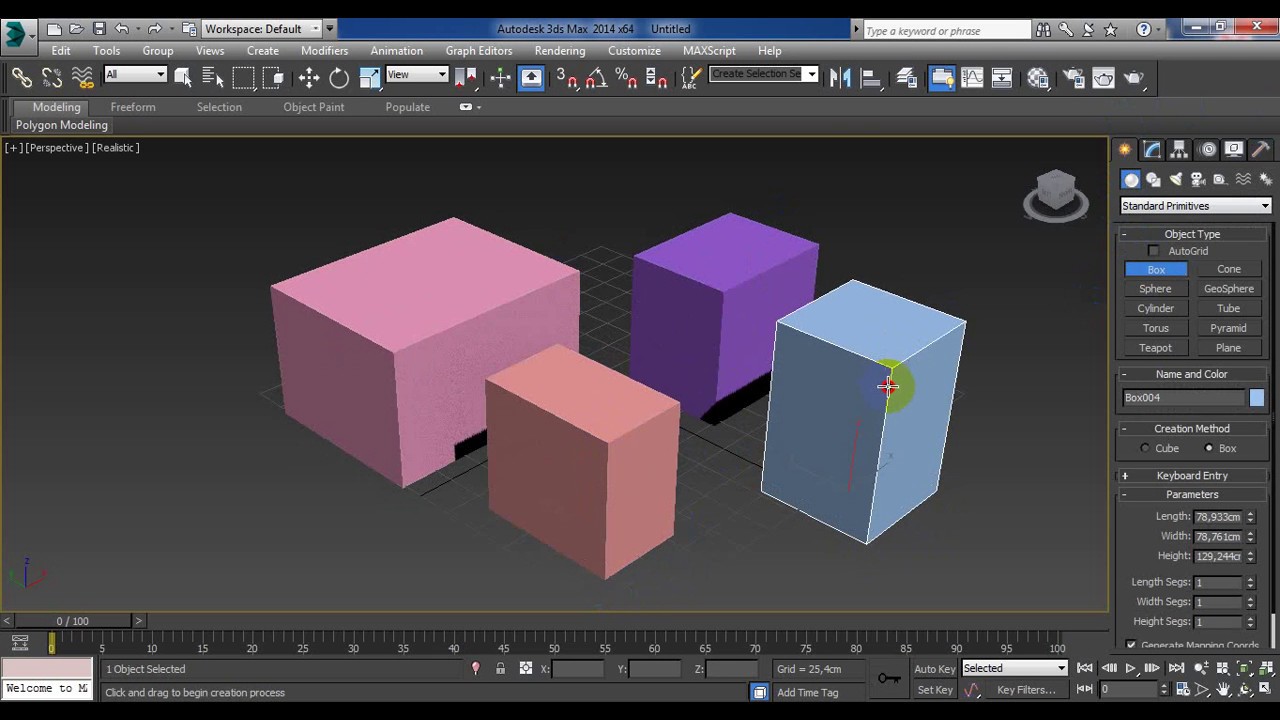Select the Helpers category icon
Screen dimensions: 1280x720
(x=1220, y=179)
